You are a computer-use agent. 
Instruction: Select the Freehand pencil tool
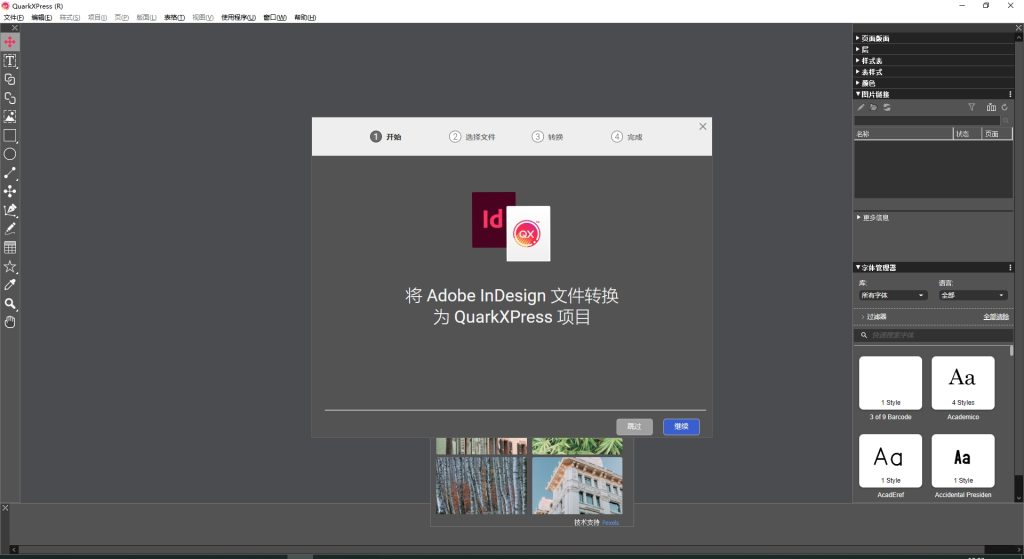(x=10, y=229)
